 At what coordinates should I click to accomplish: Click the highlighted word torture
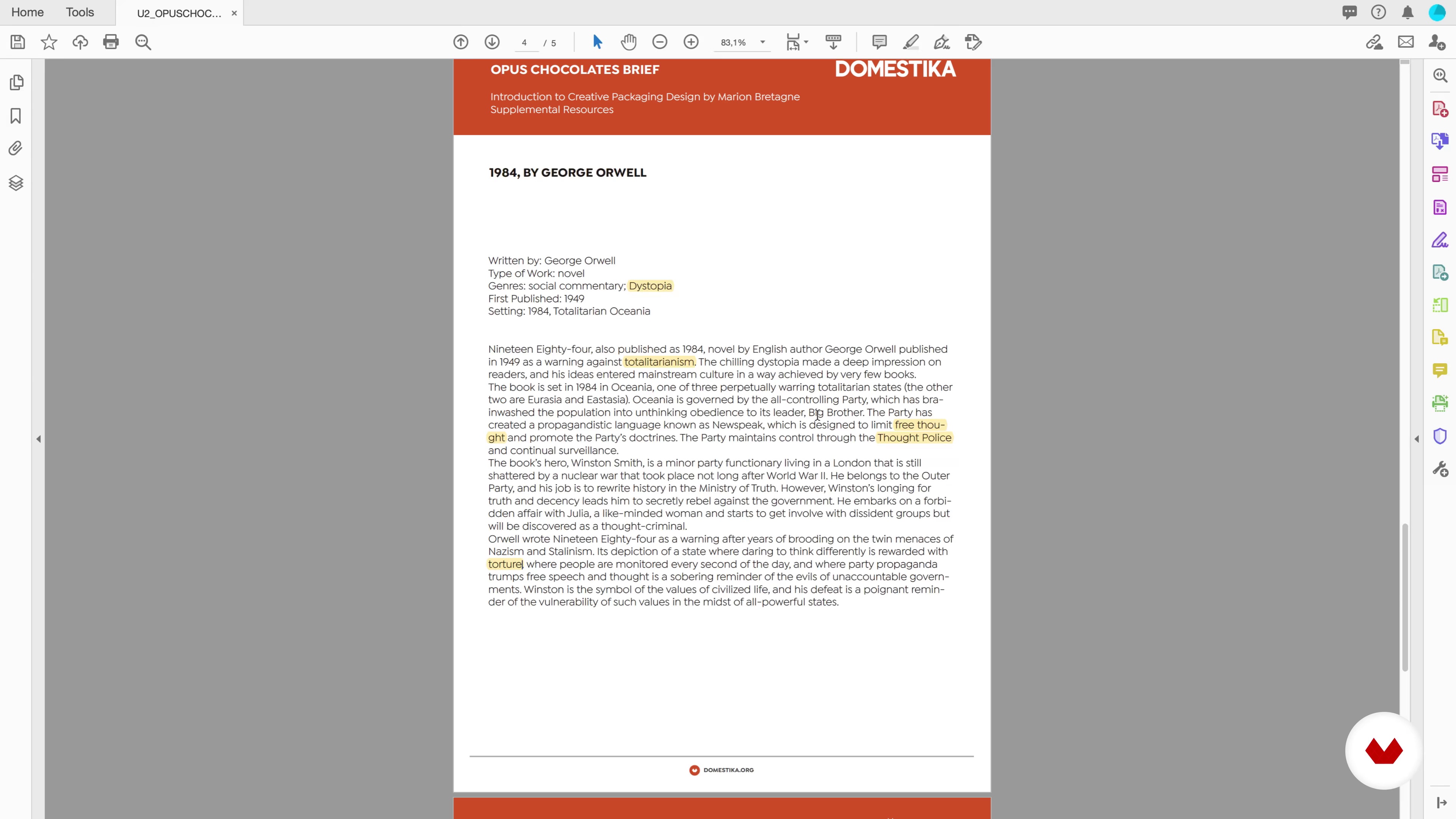point(505,565)
